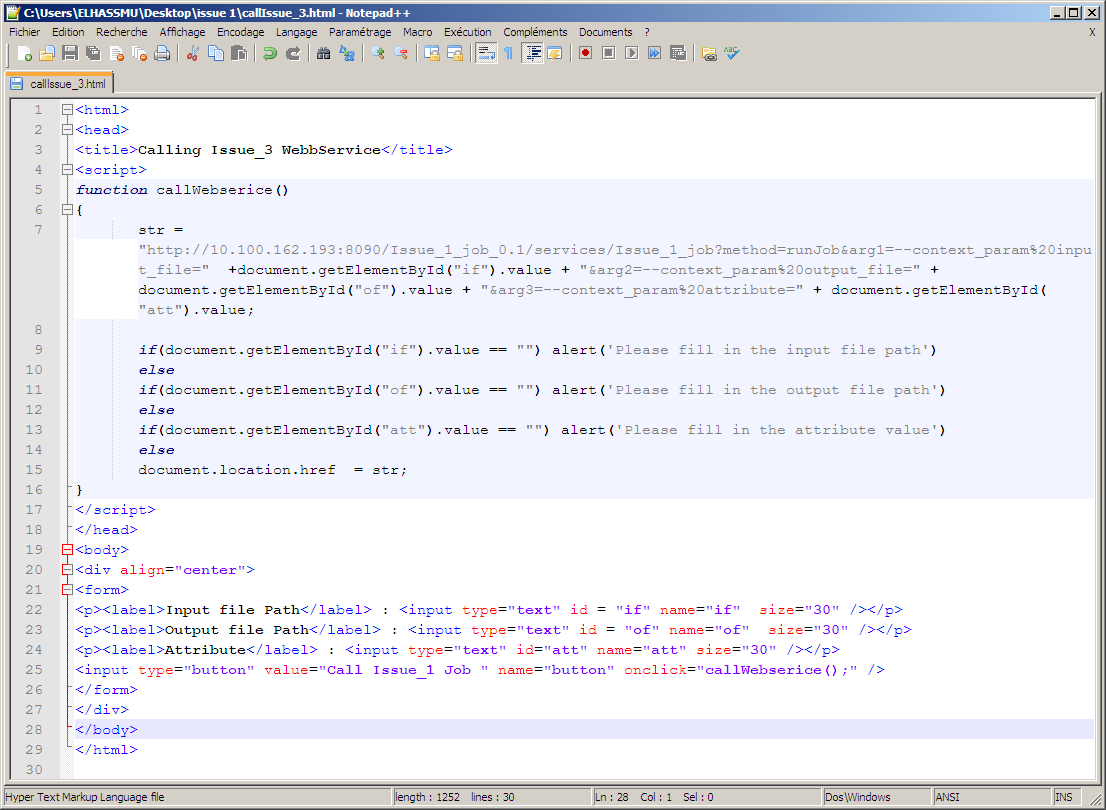Viewport: 1106px width, 810px height.
Task: Open the ? help menu
Action: pyautogui.click(x=647, y=32)
